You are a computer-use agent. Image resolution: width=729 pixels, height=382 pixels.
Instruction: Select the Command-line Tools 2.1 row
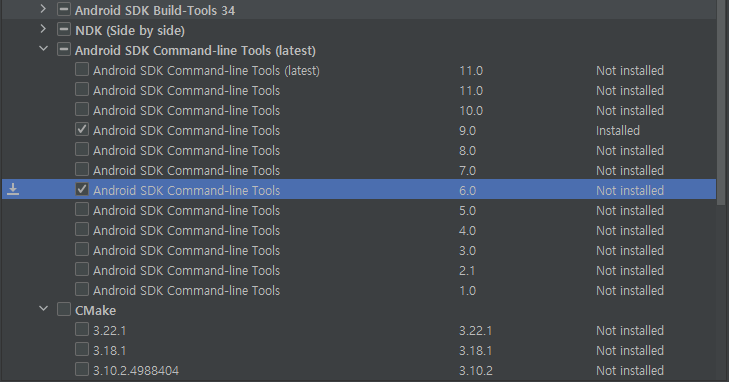tap(359, 270)
